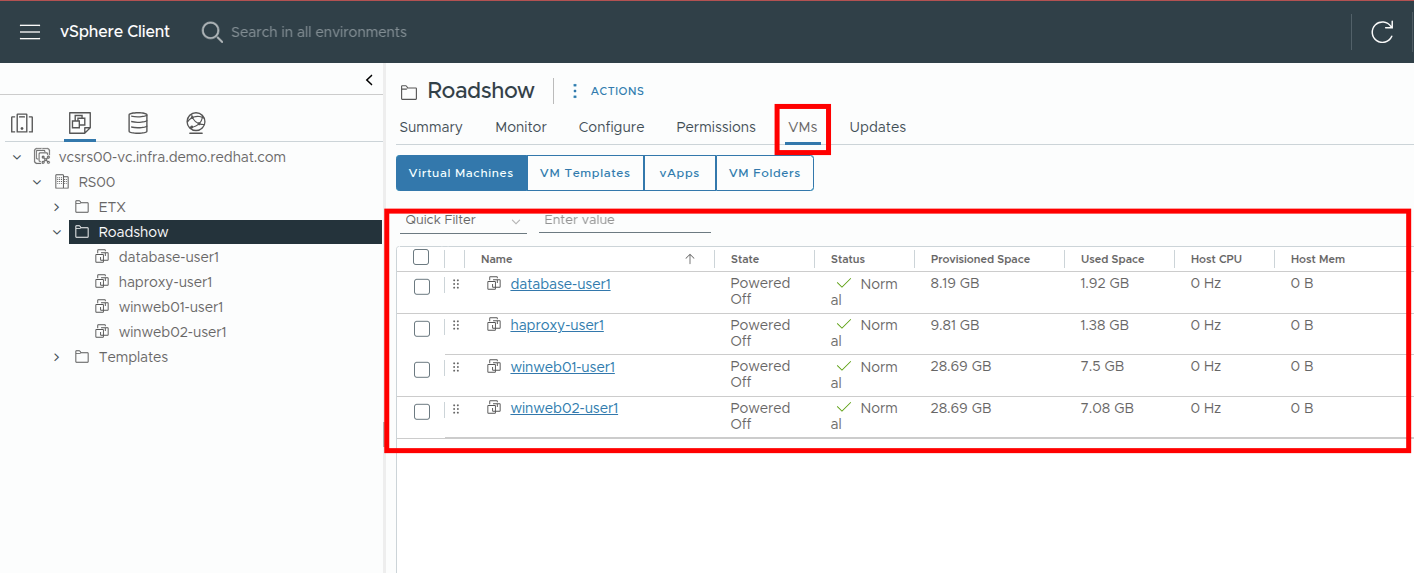Switch to Hosts and Clusters inventory view
Screen dimensions: 1414x573
tap(22, 123)
